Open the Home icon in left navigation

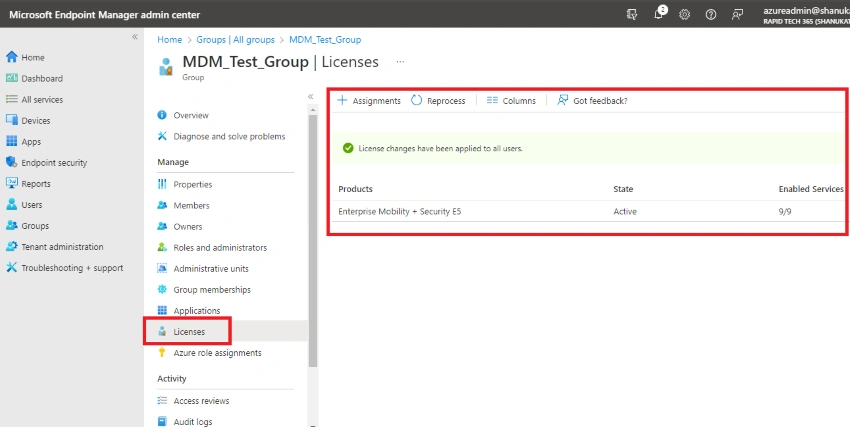coord(12,57)
